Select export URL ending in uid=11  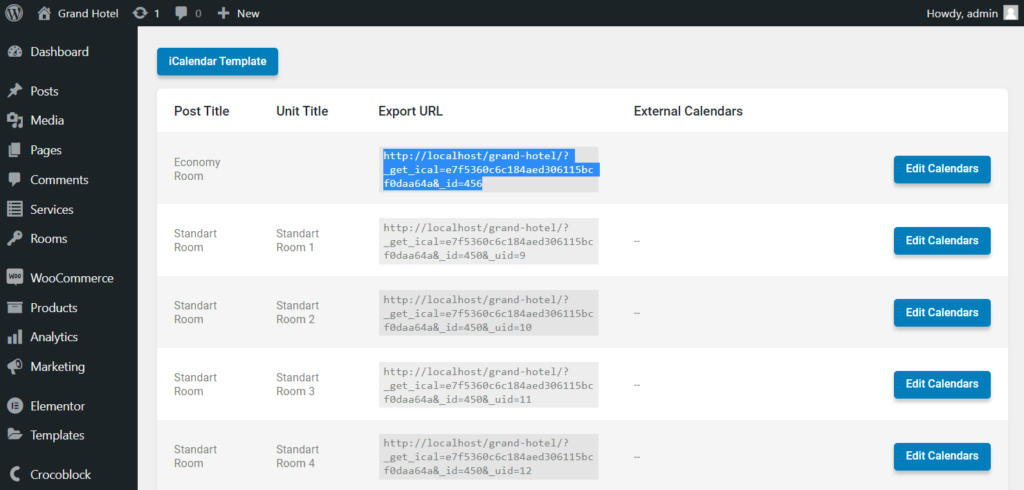[x=488, y=385]
